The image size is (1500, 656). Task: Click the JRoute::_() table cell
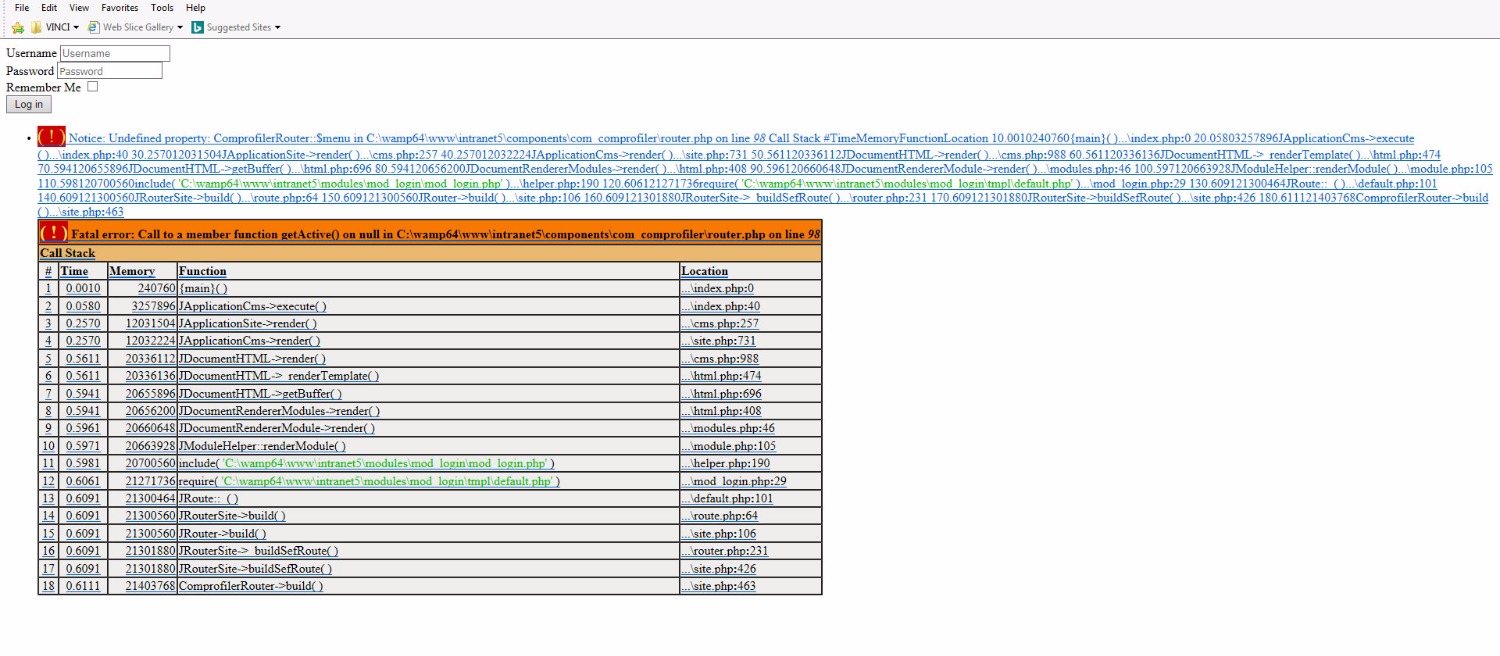[x=428, y=499]
